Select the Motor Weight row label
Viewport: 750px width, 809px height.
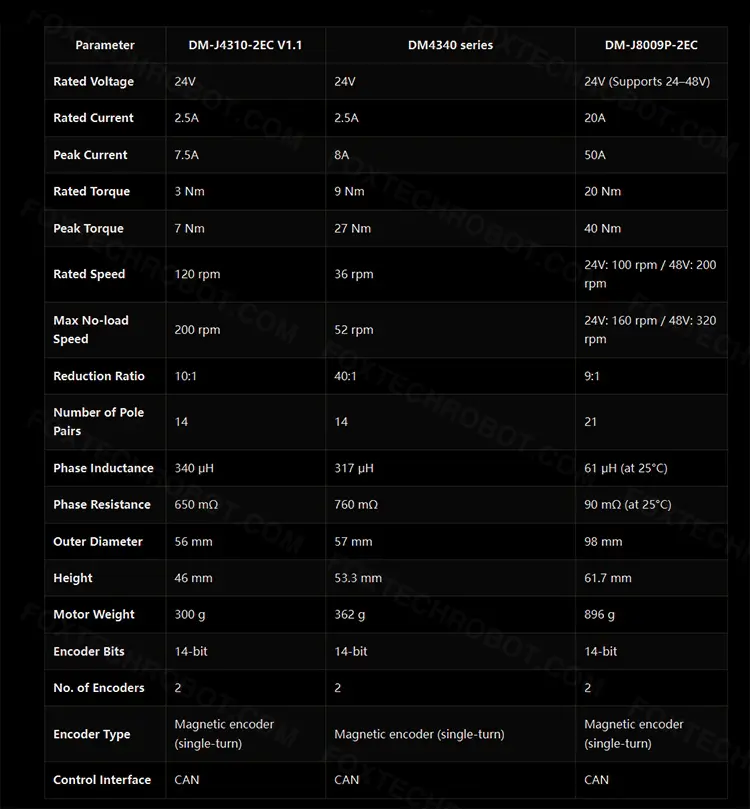[x=94, y=615]
